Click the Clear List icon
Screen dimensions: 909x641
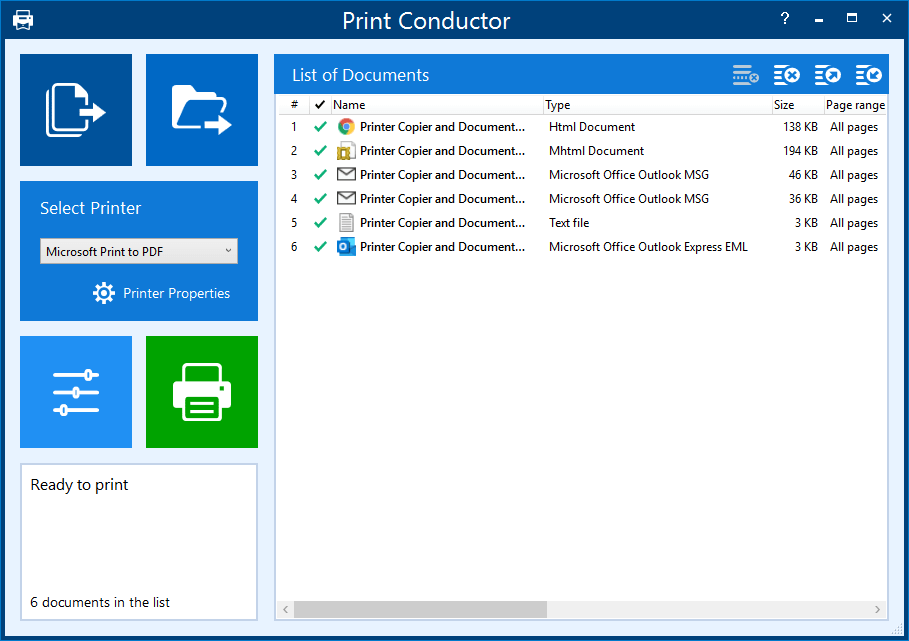(x=787, y=75)
